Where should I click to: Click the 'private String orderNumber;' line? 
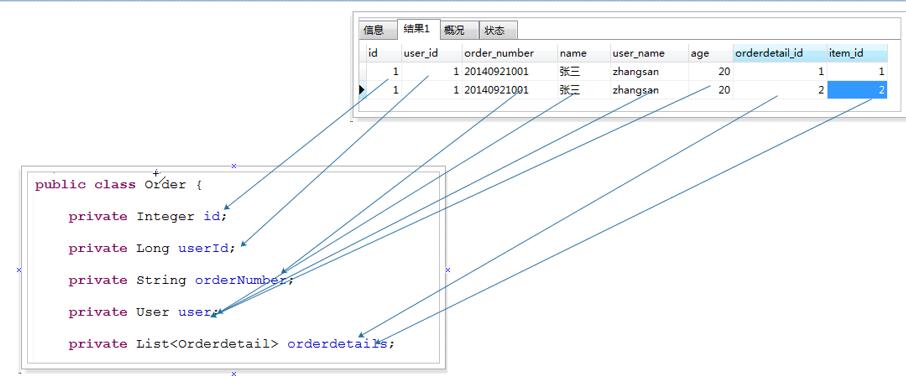point(181,280)
